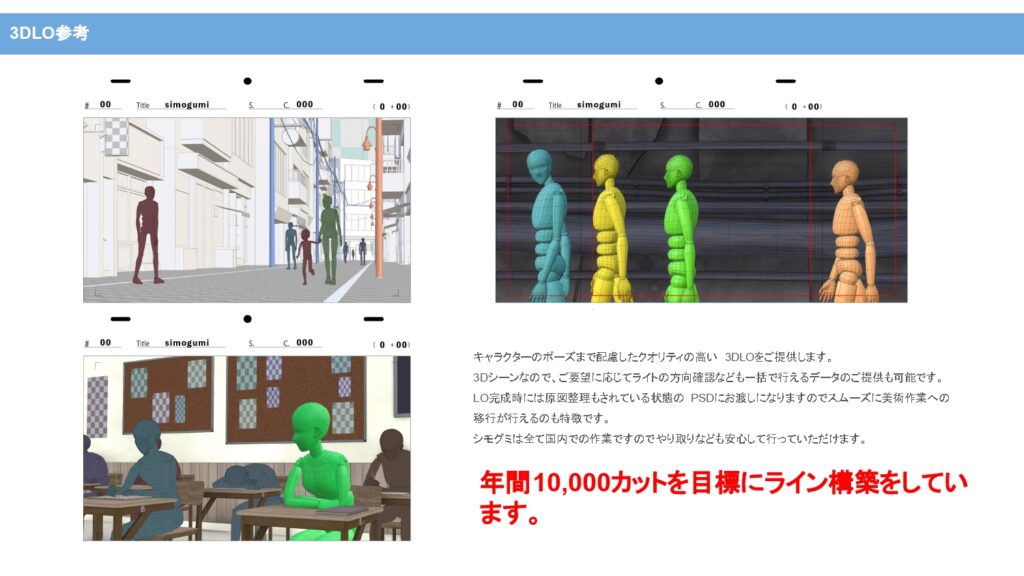The image size is (1024, 576).
Task: Open the classroom scene layout image
Action: tap(246, 448)
